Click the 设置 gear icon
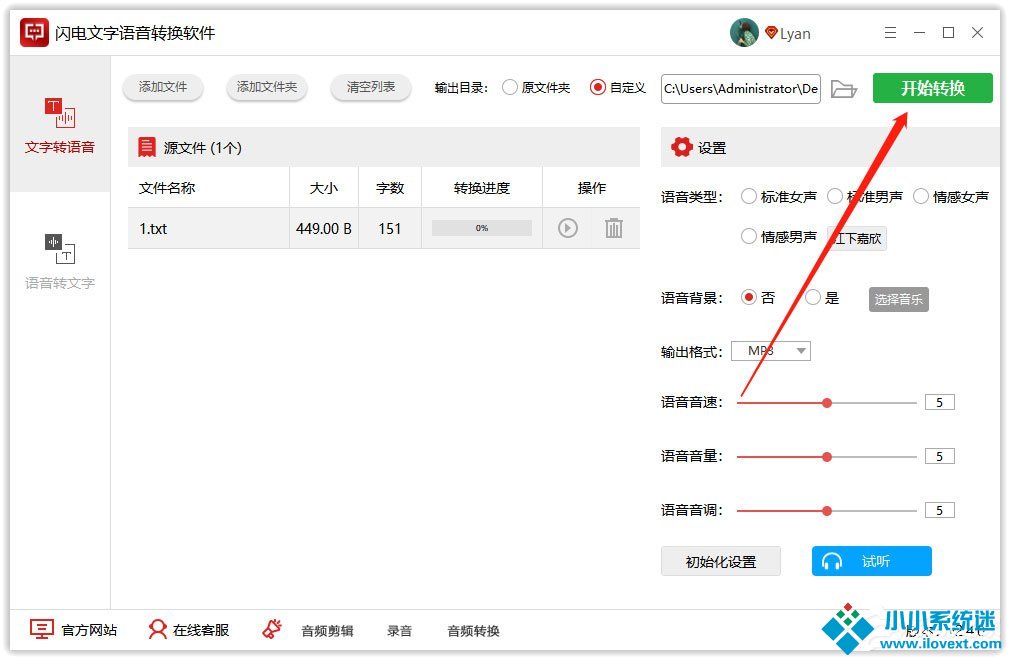 (681, 147)
